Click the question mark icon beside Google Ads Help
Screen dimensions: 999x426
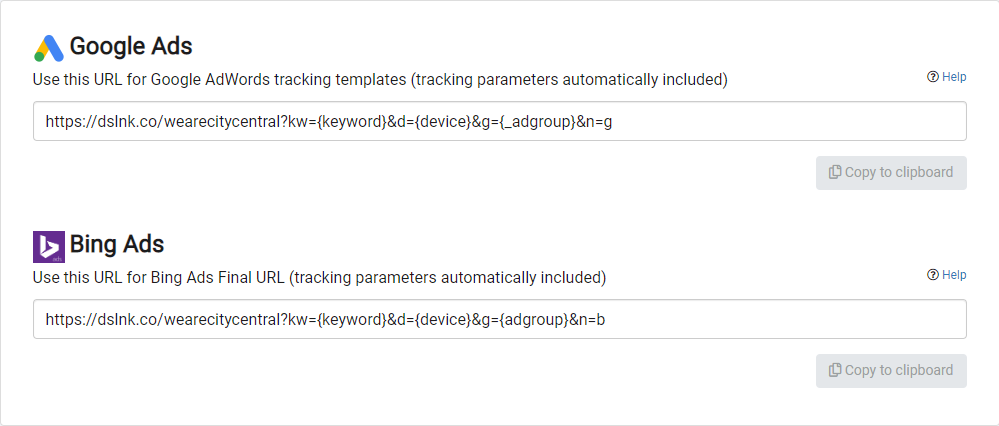click(933, 77)
